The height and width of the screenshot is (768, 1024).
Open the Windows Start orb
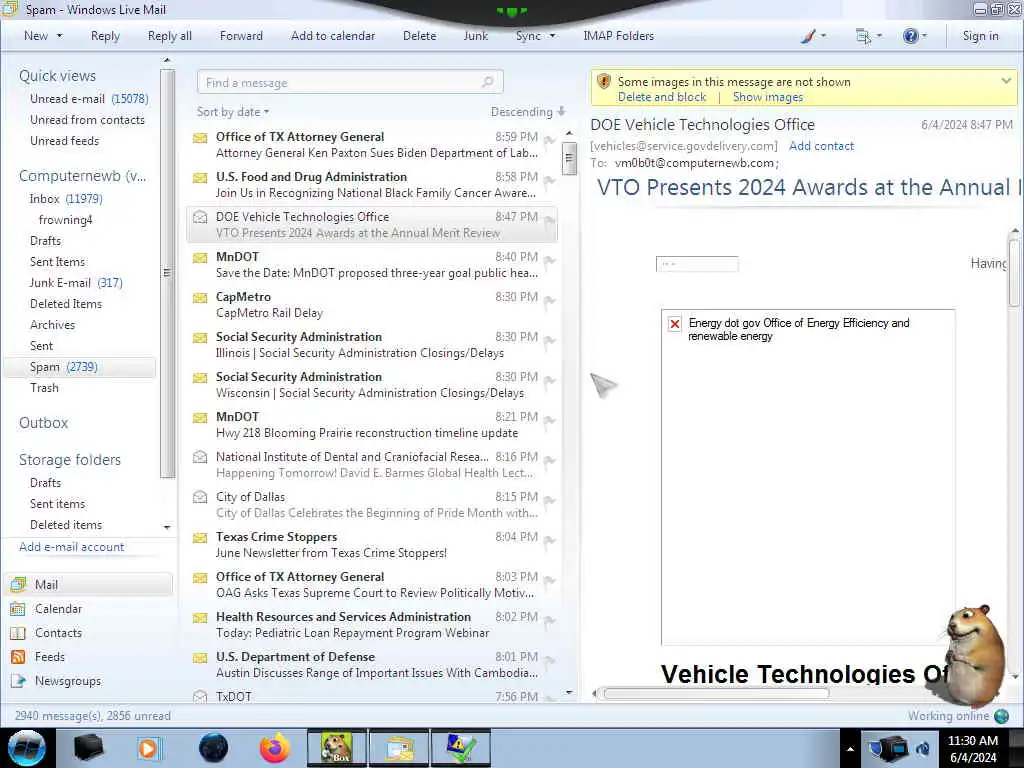(x=27, y=748)
